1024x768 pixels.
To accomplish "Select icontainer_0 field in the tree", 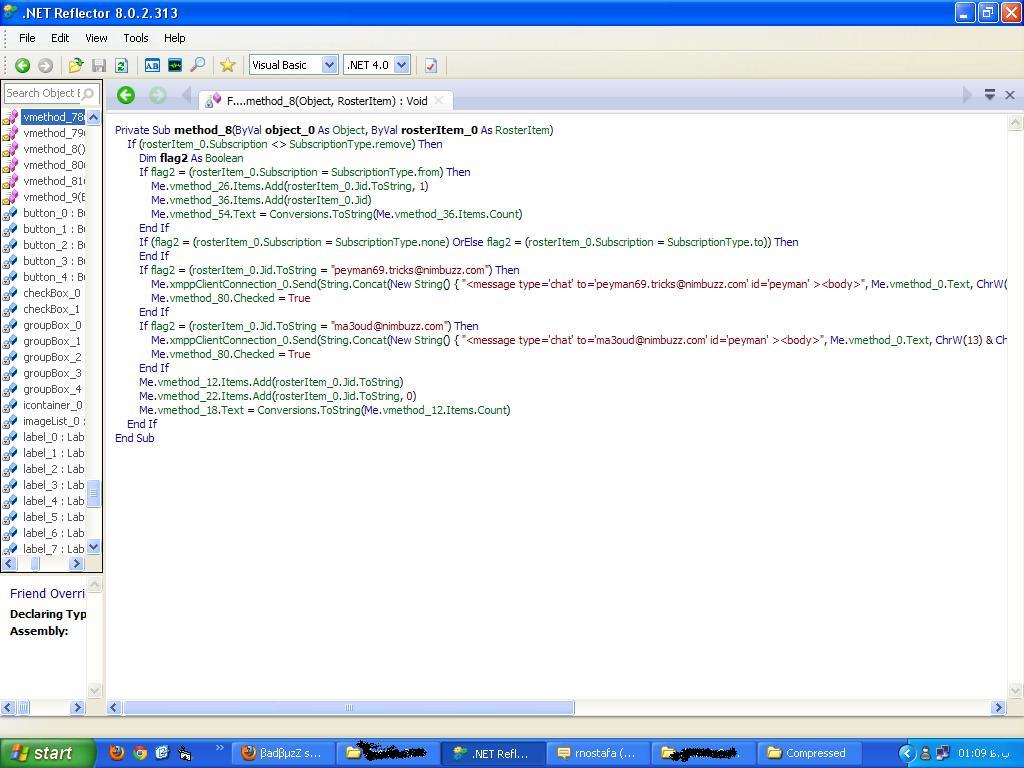I will [52, 405].
